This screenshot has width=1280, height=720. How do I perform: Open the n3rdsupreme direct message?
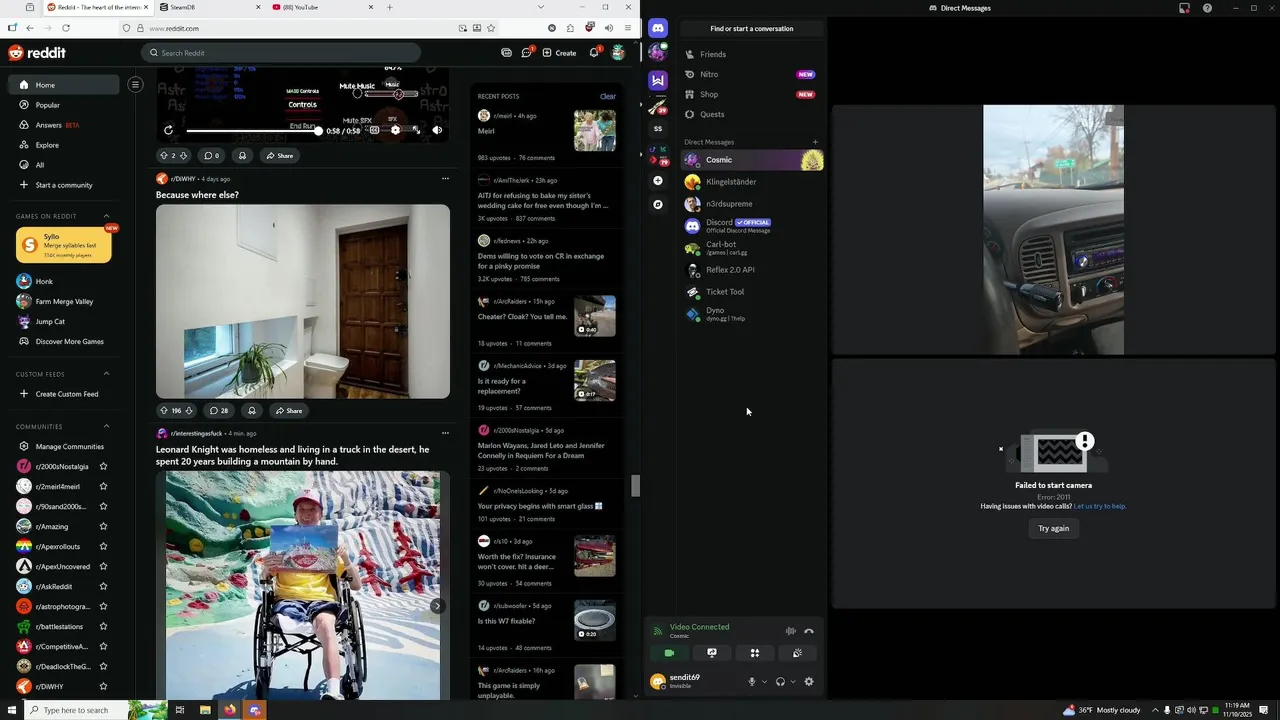[753, 204]
